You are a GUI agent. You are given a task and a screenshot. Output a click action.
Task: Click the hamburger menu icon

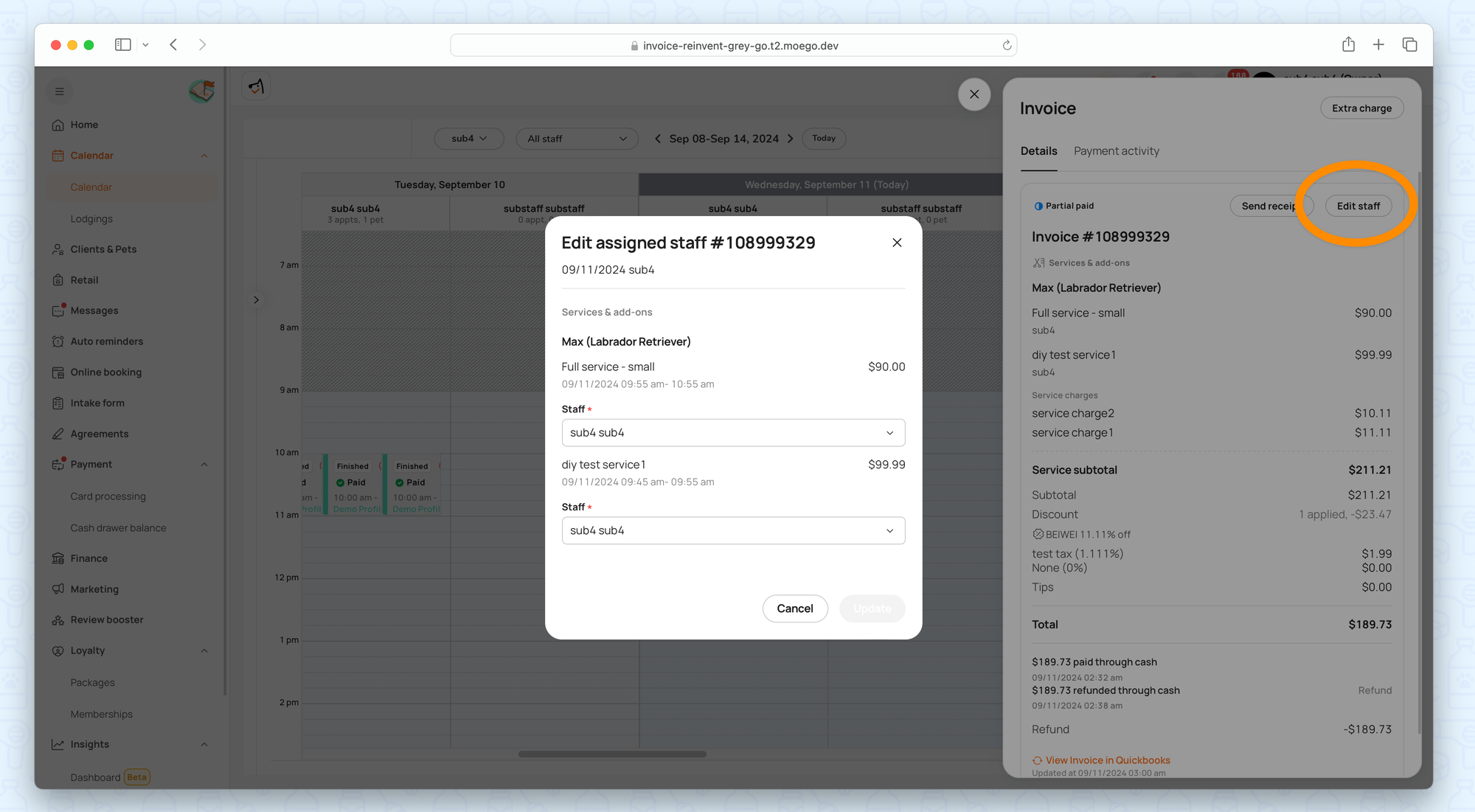tap(60, 91)
